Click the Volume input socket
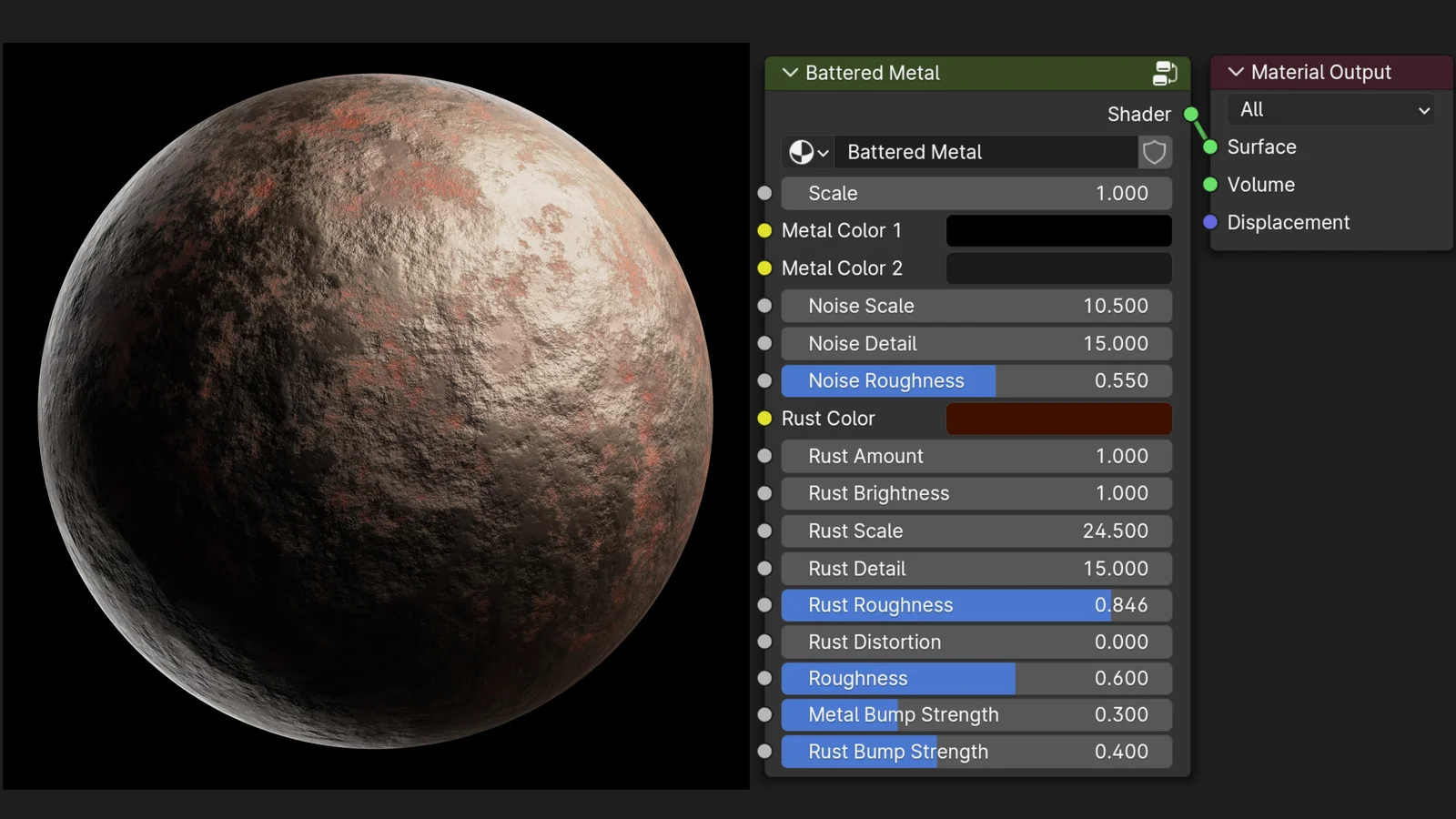This screenshot has height=819, width=1456. click(1210, 185)
